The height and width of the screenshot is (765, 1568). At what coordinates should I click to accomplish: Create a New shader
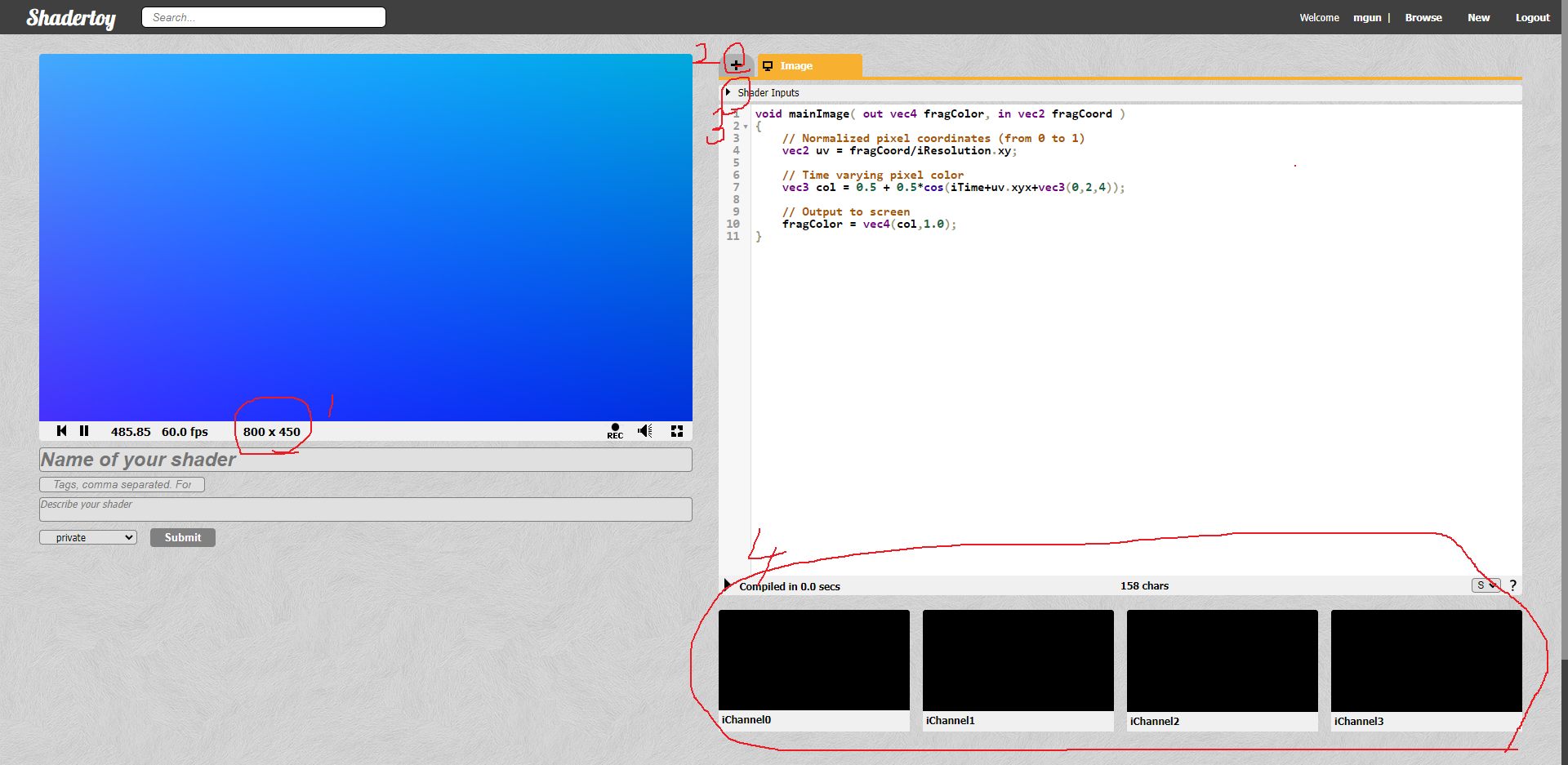[x=1478, y=18]
